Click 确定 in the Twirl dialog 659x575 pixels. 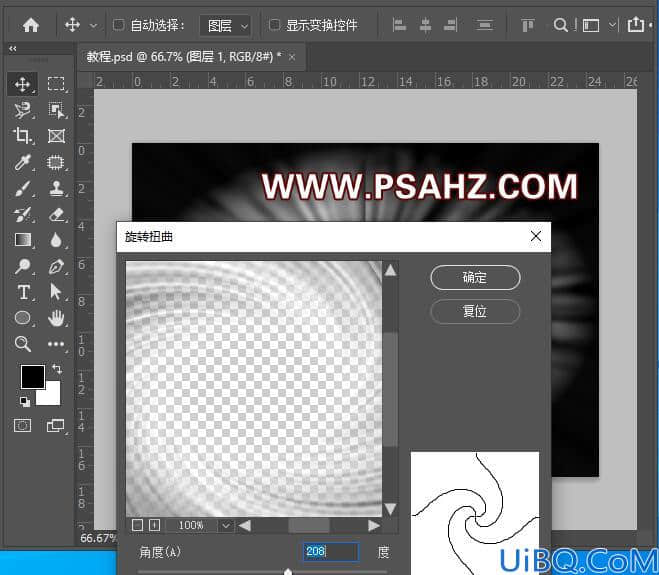(x=475, y=278)
